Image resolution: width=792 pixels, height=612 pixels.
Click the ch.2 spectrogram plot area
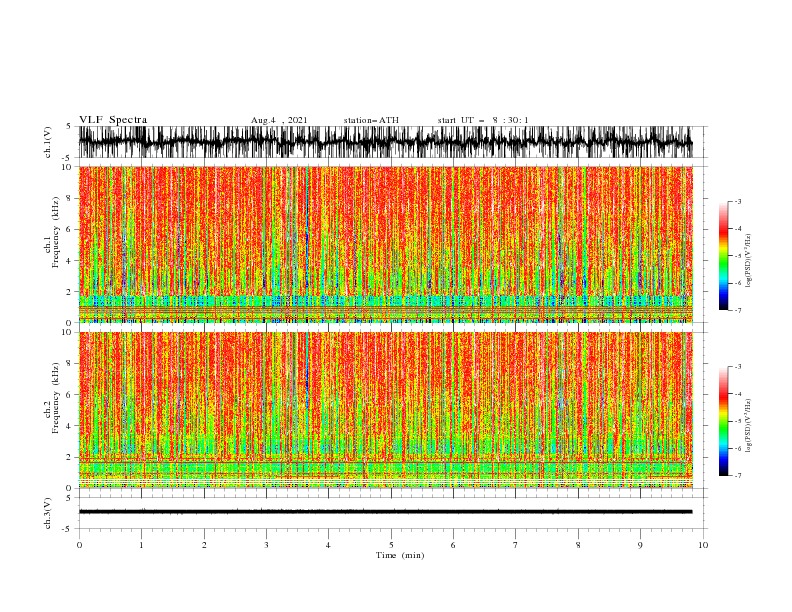click(x=386, y=410)
